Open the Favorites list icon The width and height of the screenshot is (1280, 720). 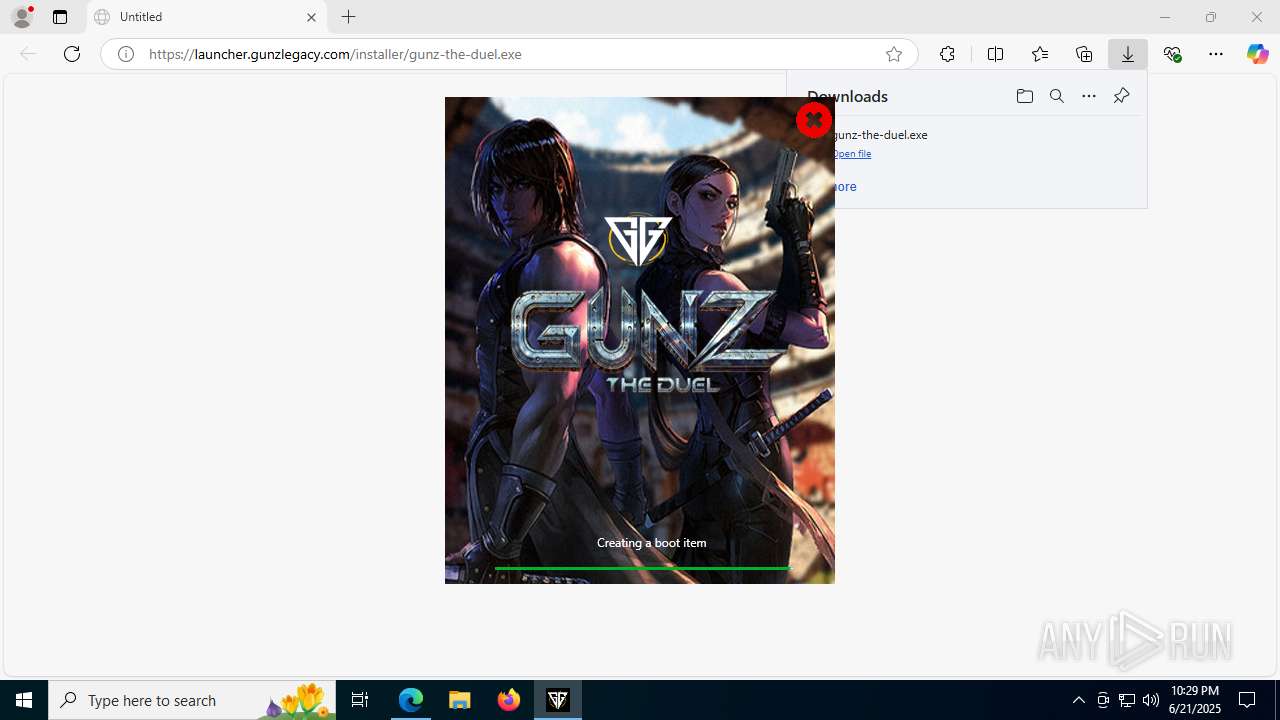[1040, 54]
